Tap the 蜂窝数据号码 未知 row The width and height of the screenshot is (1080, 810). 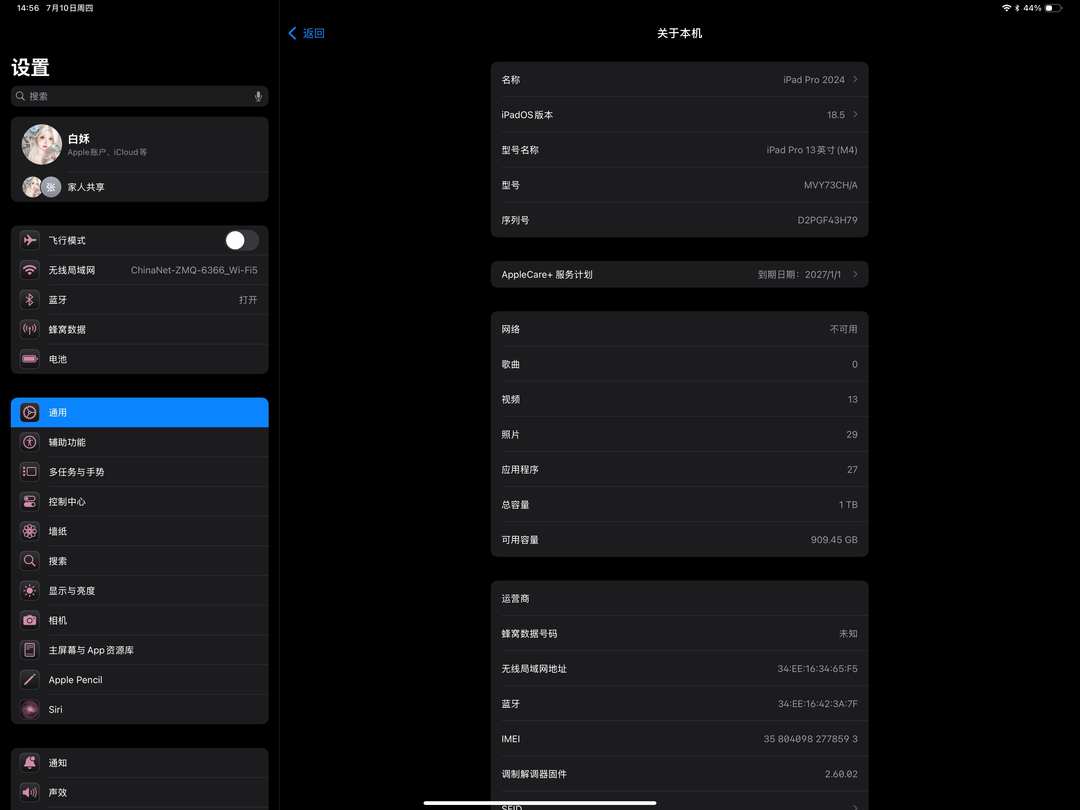pos(680,633)
